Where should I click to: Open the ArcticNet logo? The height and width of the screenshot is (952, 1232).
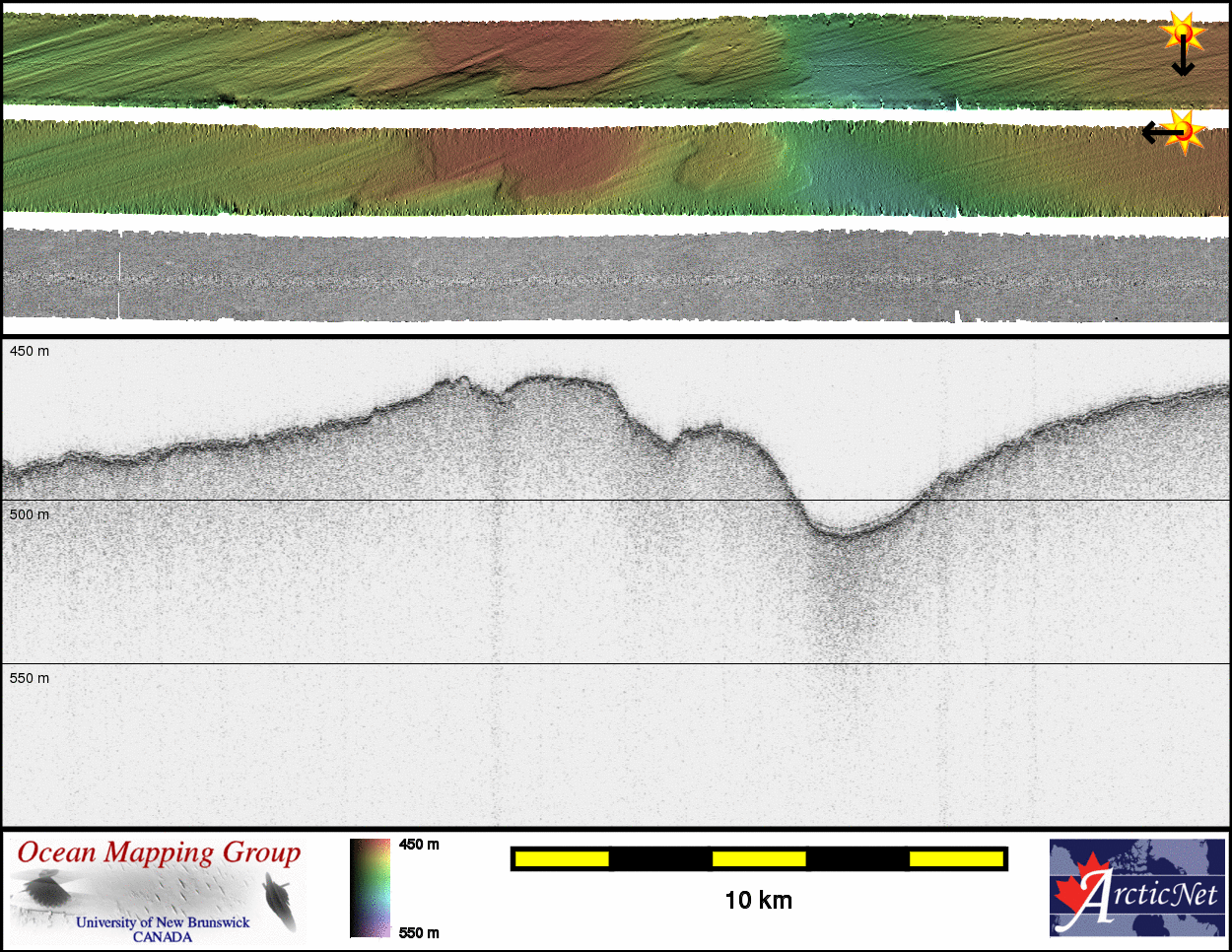coord(1137,887)
